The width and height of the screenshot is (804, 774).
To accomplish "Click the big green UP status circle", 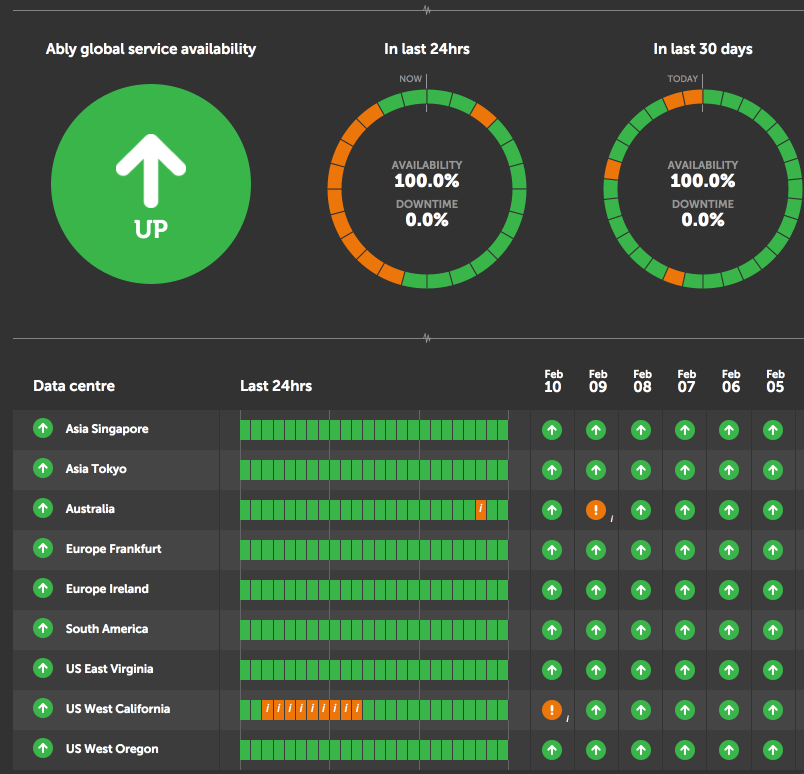I will pos(151,184).
